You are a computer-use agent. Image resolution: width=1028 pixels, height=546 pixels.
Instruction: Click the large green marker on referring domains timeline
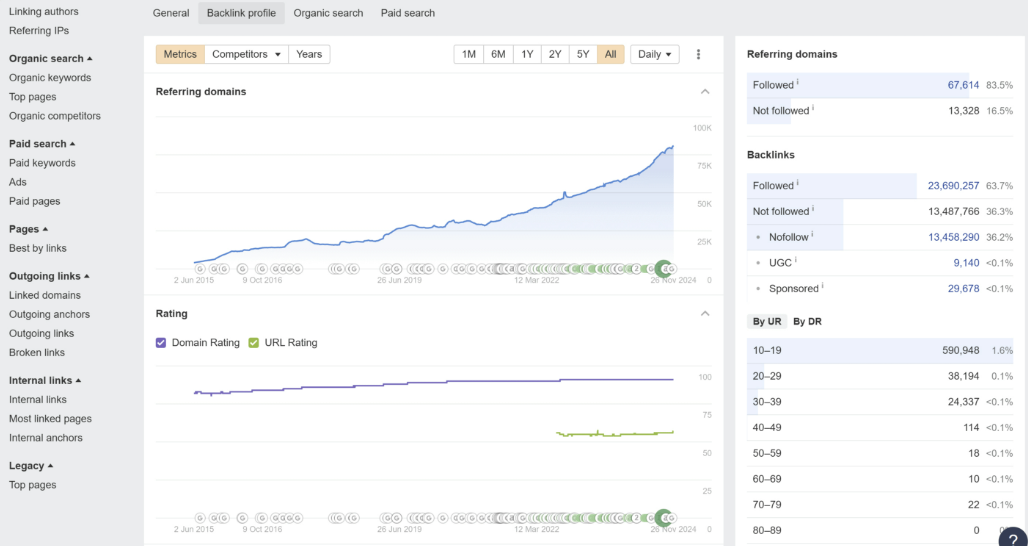coord(662,268)
